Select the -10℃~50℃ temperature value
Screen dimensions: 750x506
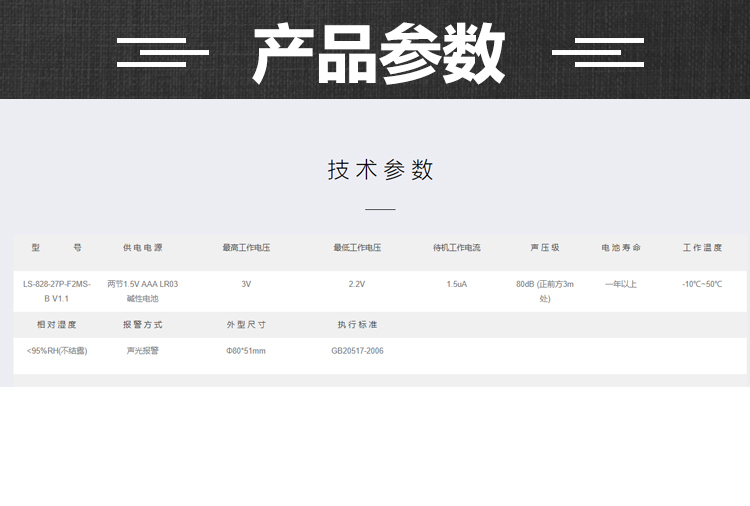[x=702, y=284]
